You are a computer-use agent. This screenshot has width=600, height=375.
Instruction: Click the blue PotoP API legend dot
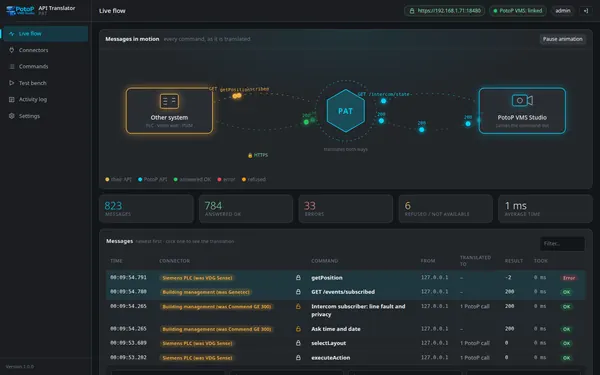140,179
